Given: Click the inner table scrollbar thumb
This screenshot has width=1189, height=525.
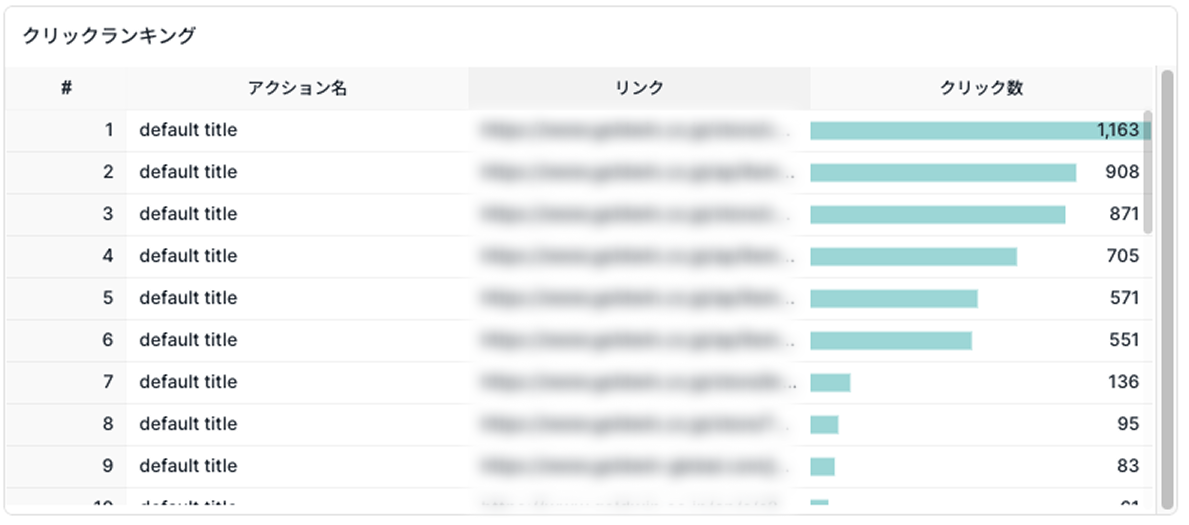Looking at the screenshot, I should (x=1147, y=172).
